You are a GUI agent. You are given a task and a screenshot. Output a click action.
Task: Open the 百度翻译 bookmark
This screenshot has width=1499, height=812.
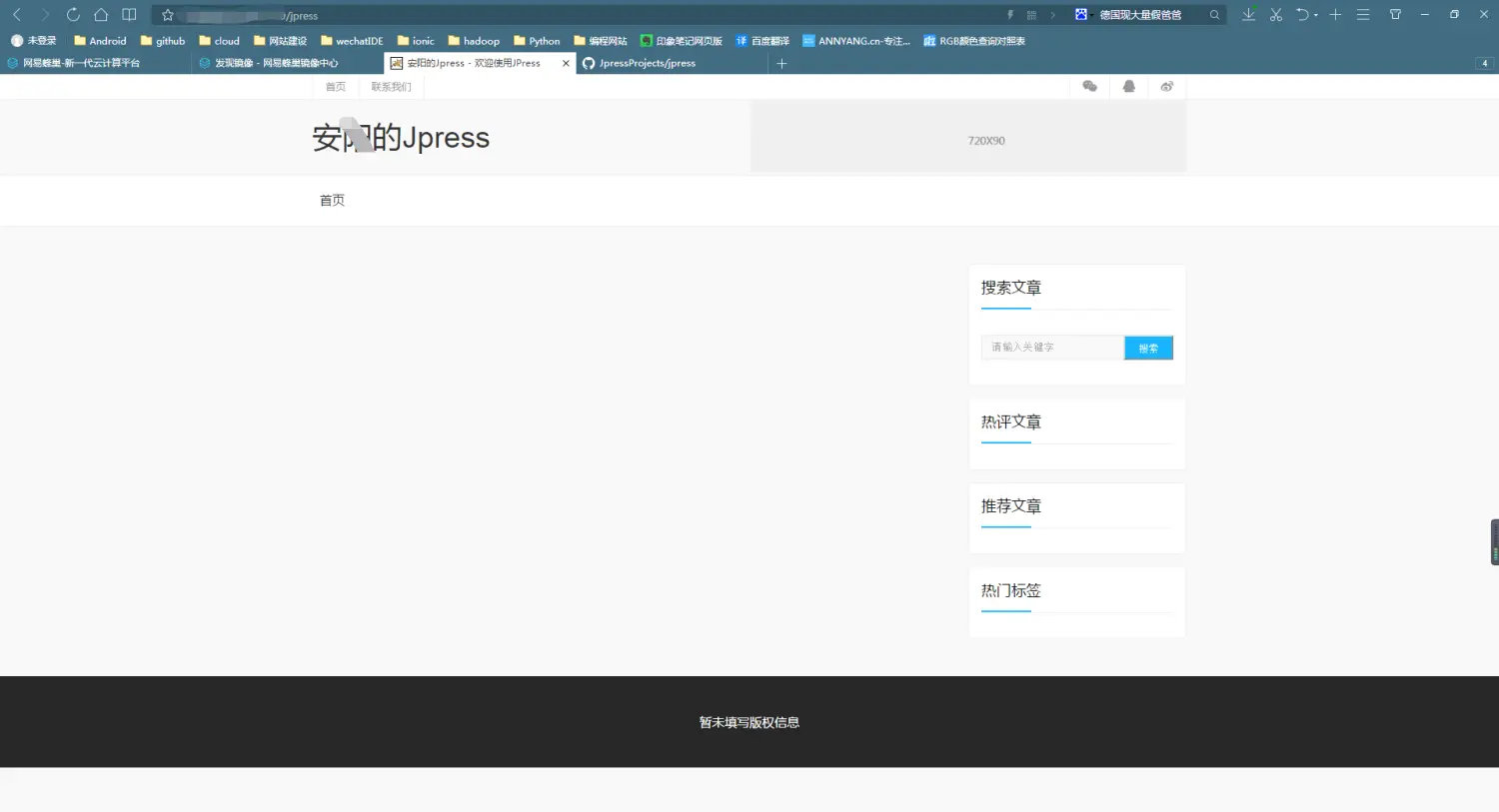pyautogui.click(x=762, y=41)
